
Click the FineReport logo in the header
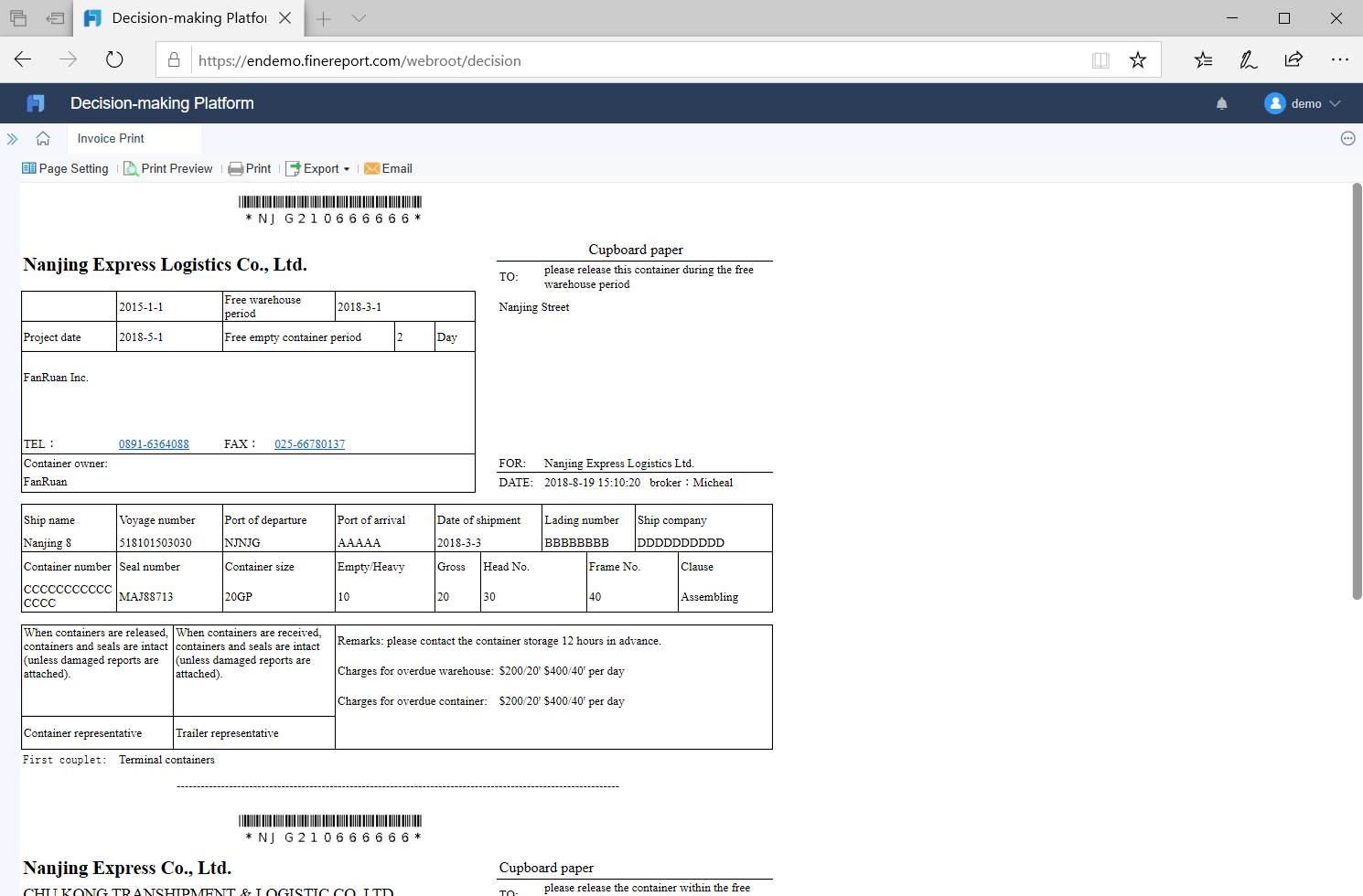click(x=35, y=102)
